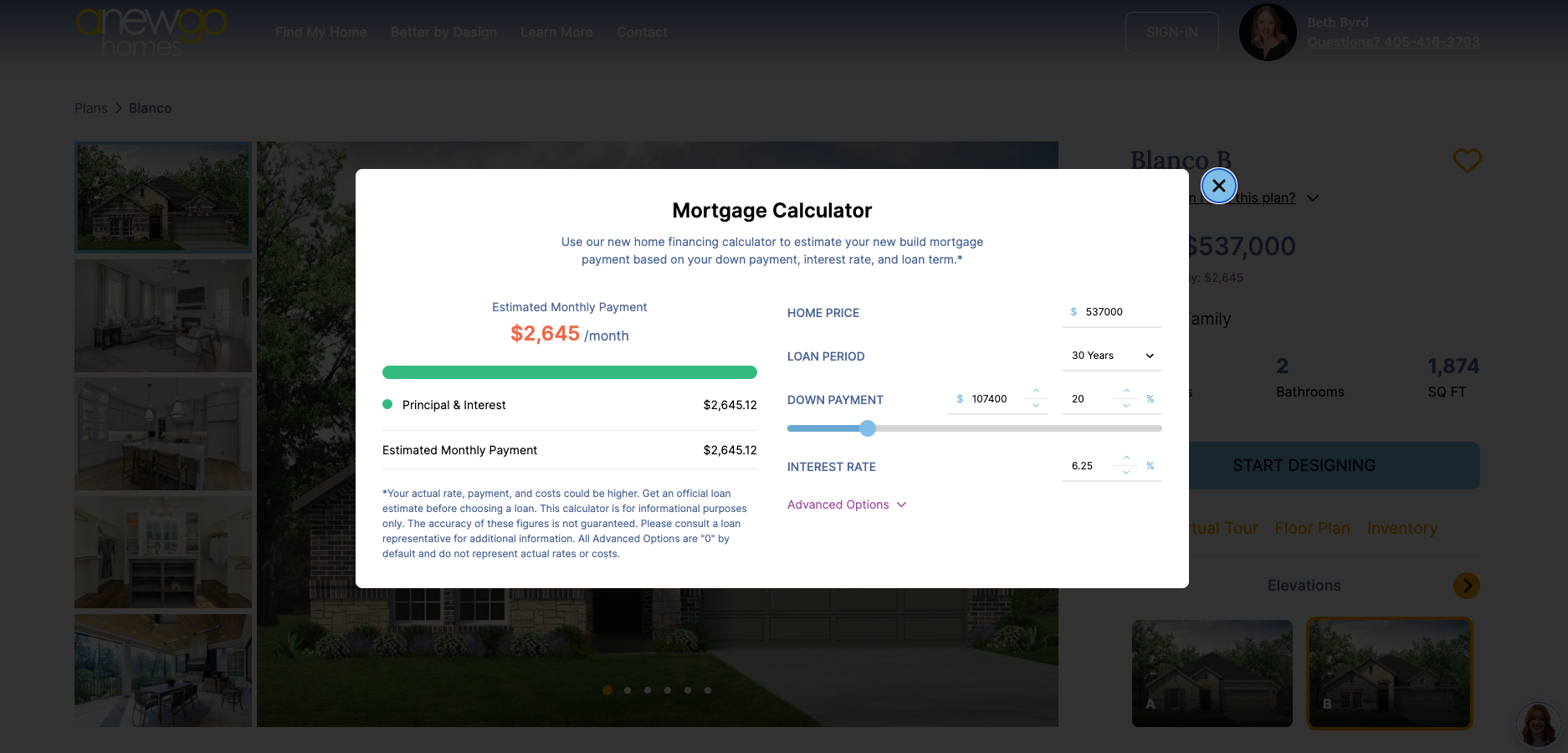Expand Advanced Options section
This screenshot has height=753, width=1568.
846,505
